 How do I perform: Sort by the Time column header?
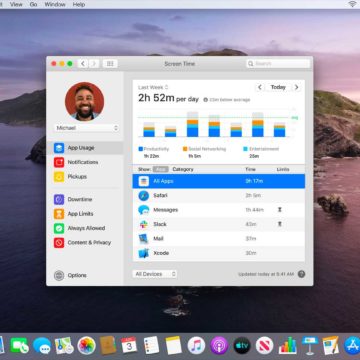point(250,169)
